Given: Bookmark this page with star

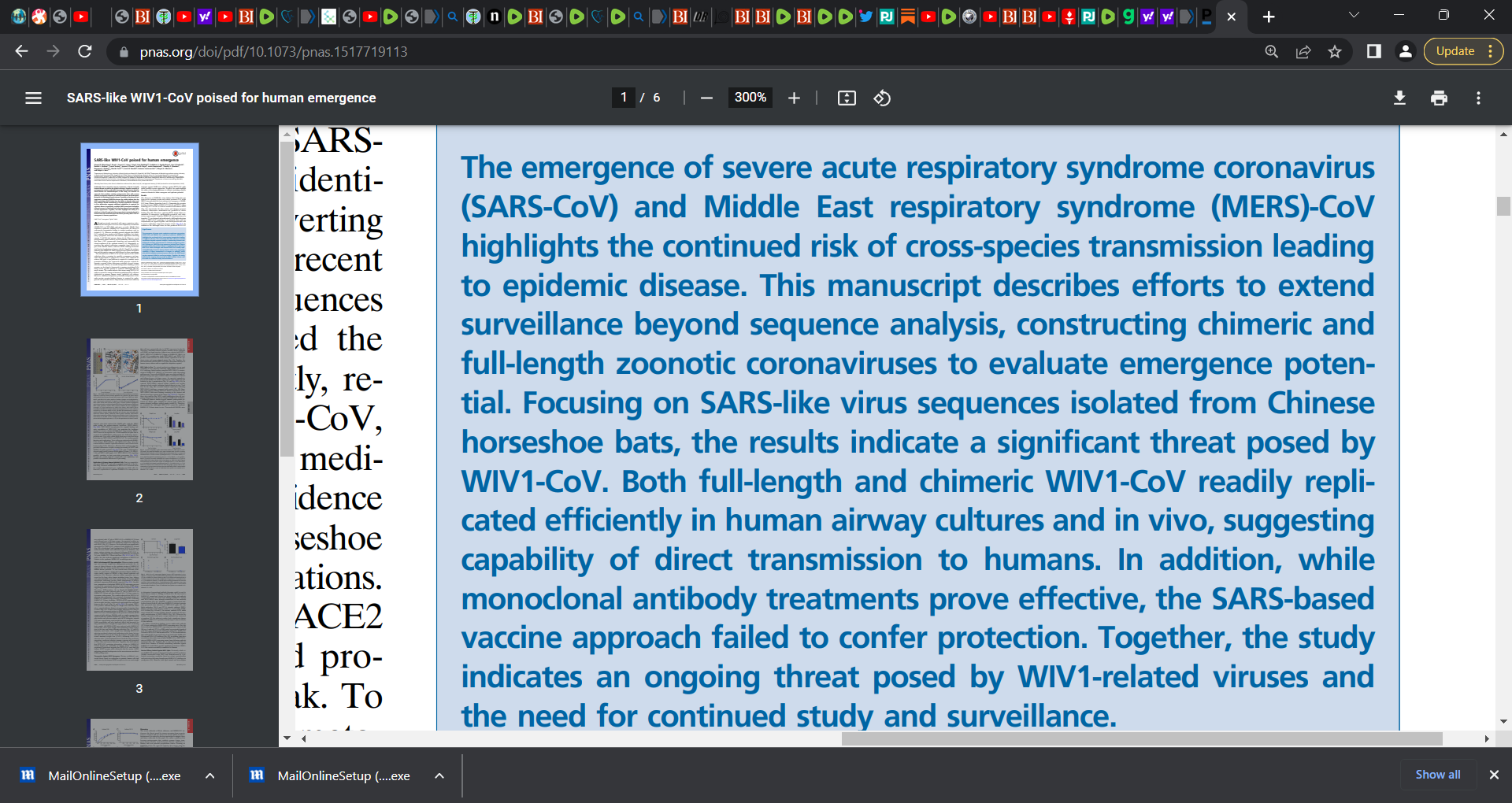Looking at the screenshot, I should pos(1335,51).
